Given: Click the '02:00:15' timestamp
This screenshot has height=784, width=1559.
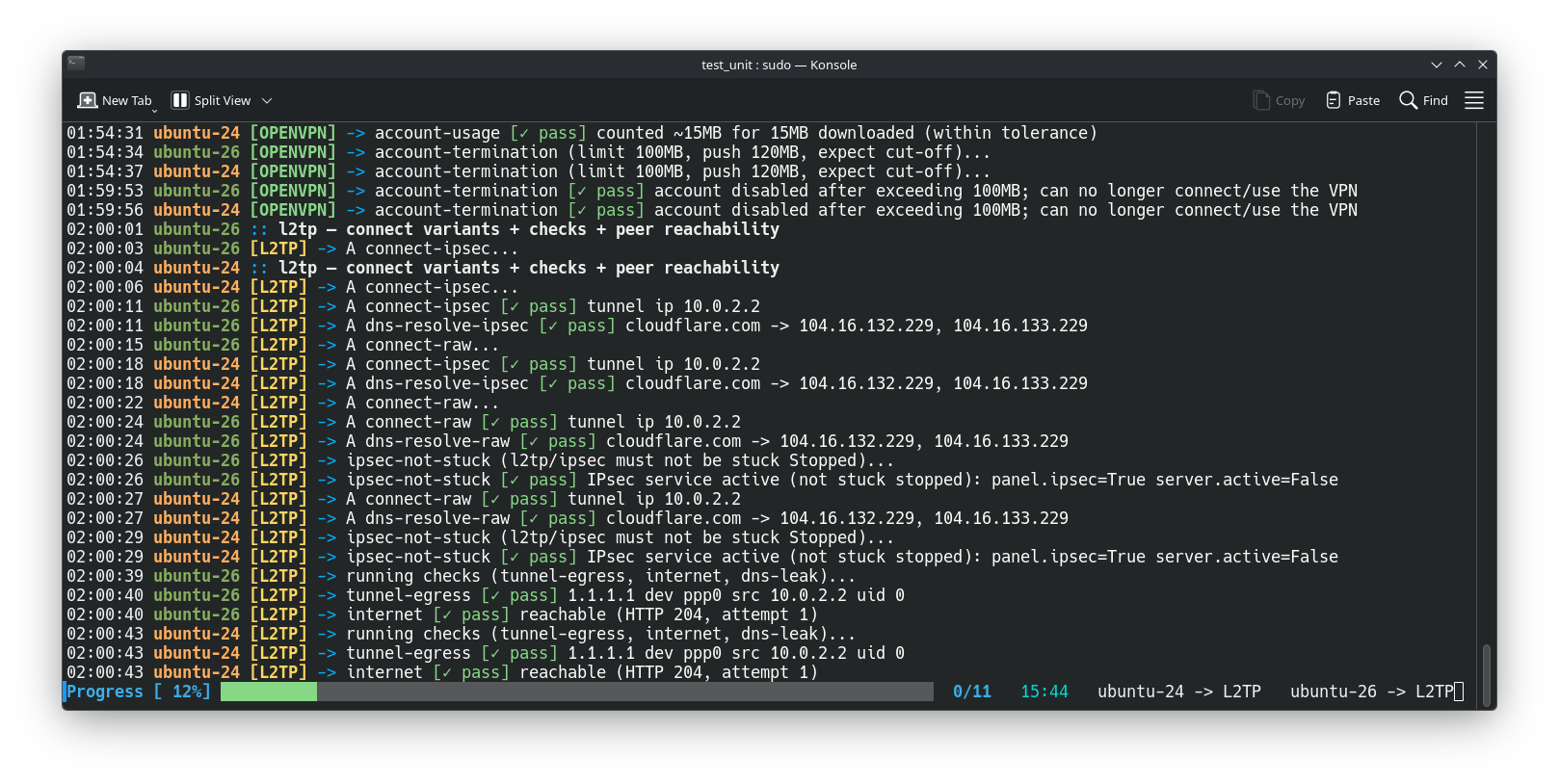Looking at the screenshot, I should tap(105, 345).
